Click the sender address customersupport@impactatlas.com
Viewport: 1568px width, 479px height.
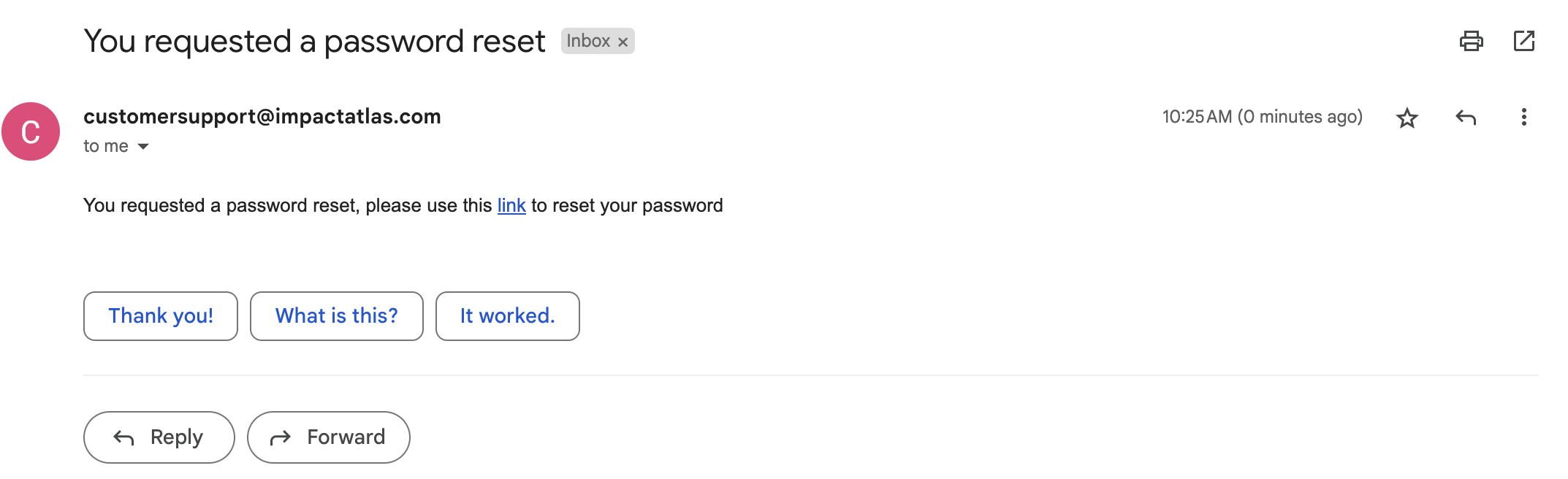click(x=262, y=117)
